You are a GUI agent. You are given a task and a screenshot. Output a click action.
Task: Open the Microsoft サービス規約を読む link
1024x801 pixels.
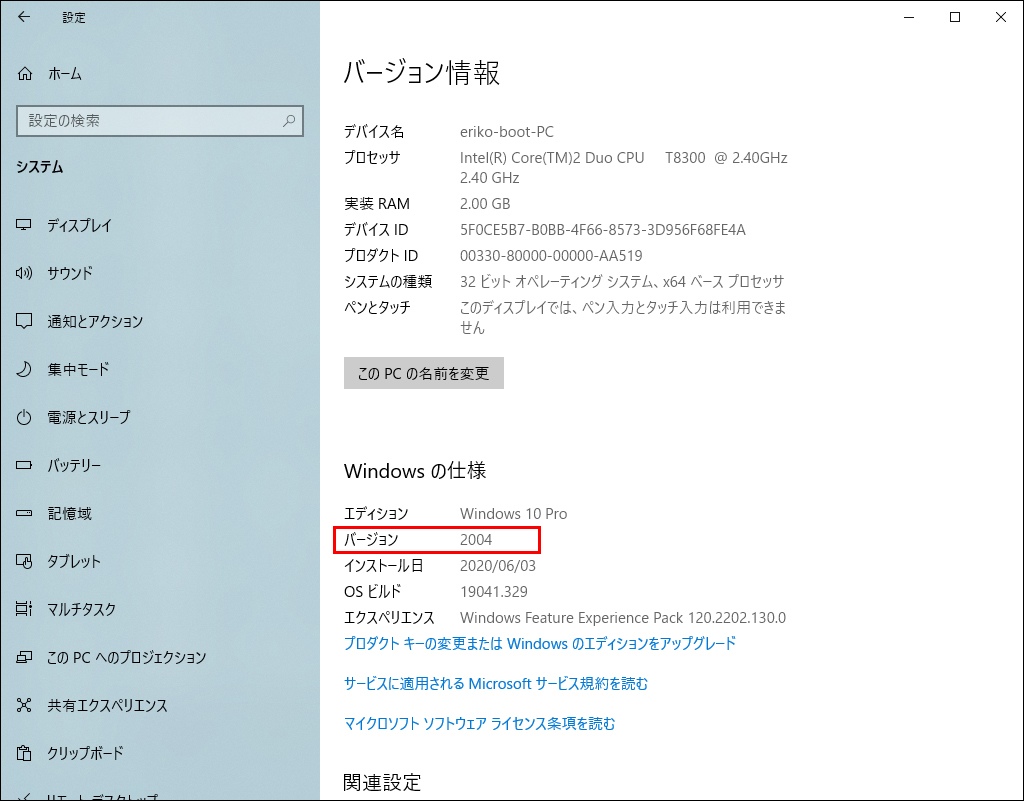[x=496, y=683]
